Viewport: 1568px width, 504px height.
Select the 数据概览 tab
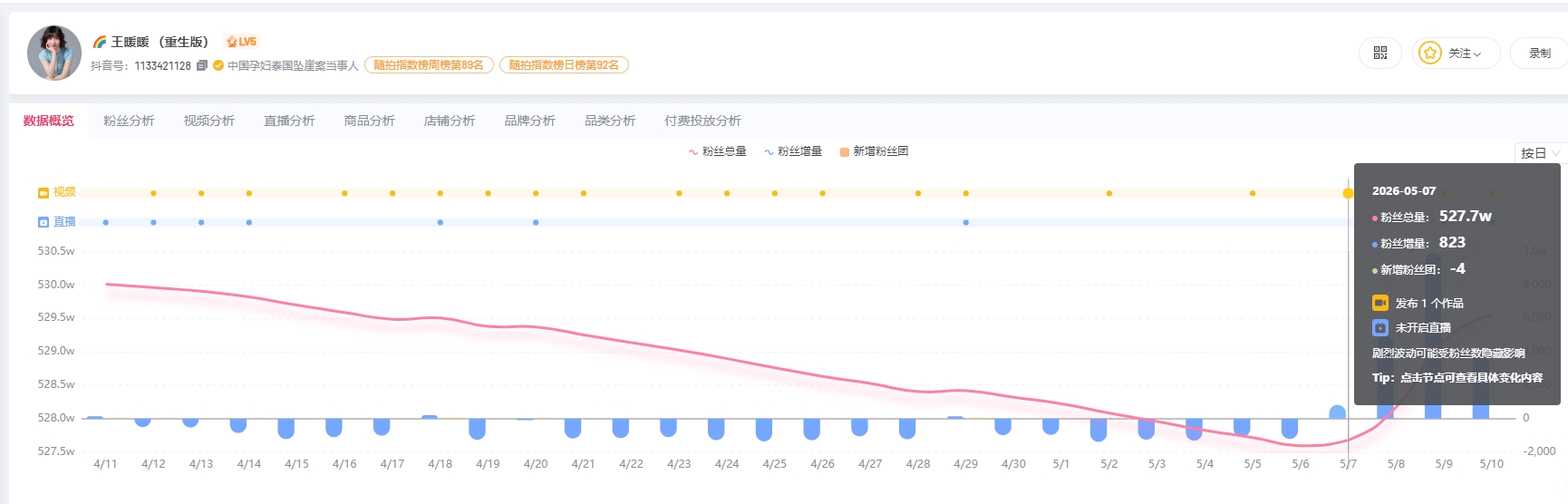click(49, 121)
